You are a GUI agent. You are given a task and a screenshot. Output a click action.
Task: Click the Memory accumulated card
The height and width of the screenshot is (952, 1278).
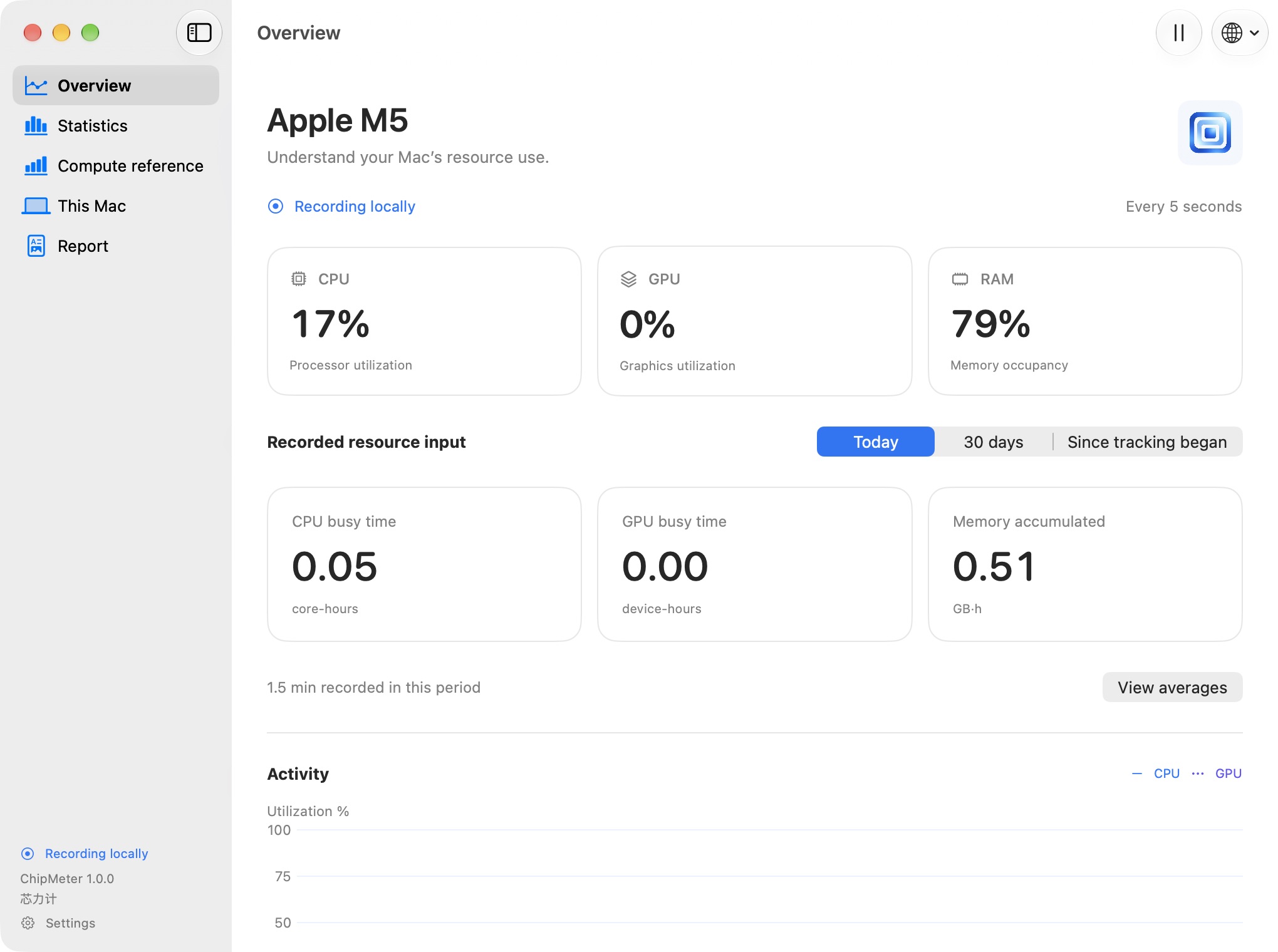tap(1085, 564)
